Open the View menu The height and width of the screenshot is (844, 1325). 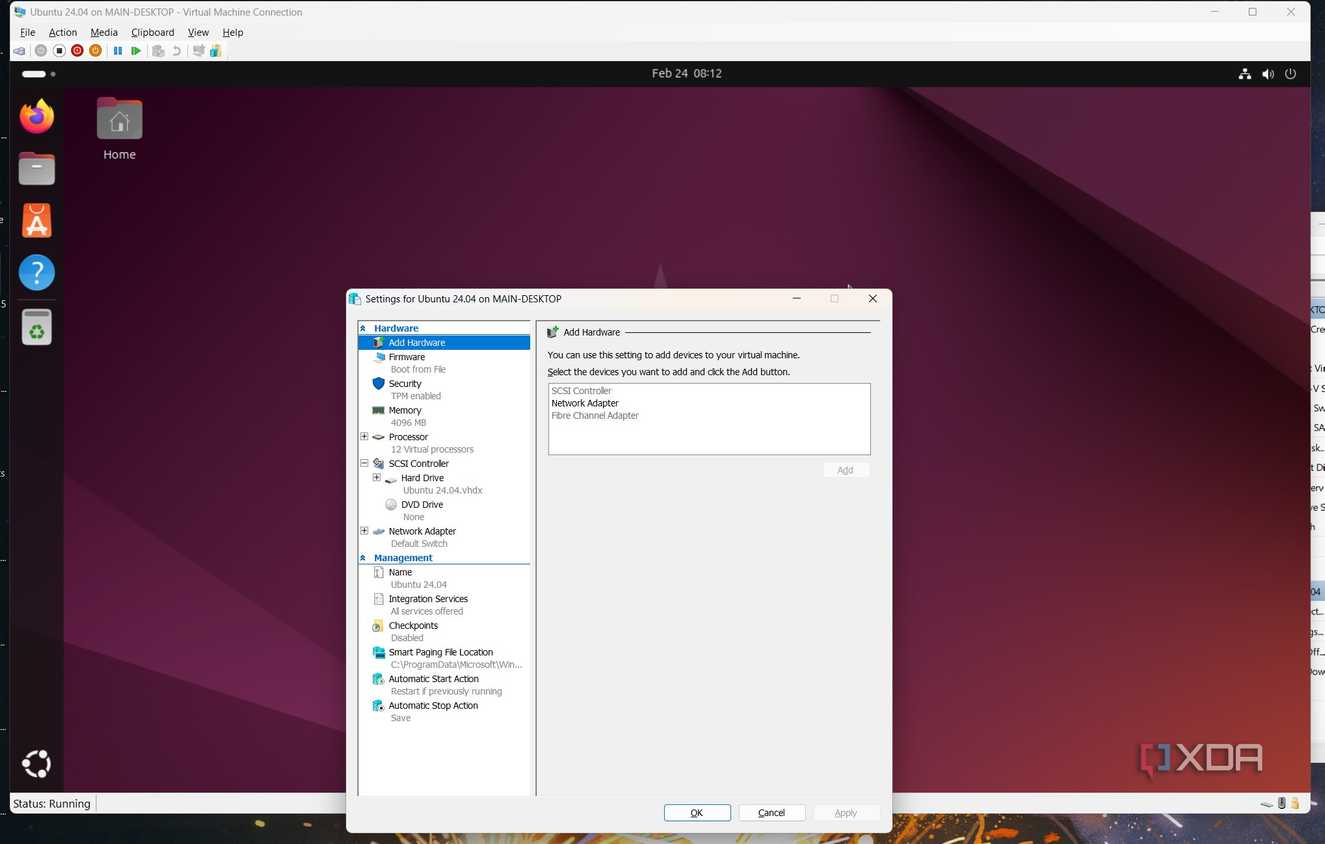[x=198, y=32]
